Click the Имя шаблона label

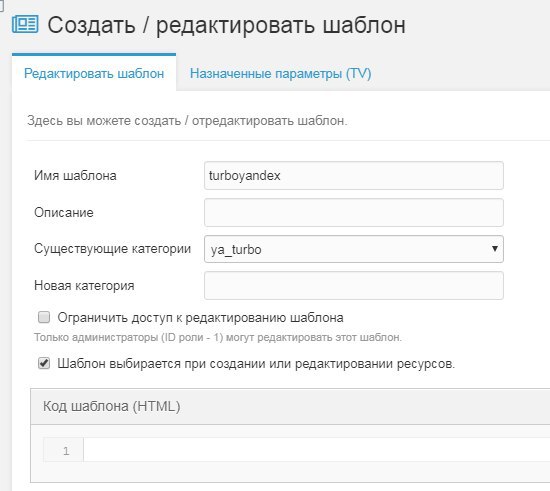[x=75, y=175]
